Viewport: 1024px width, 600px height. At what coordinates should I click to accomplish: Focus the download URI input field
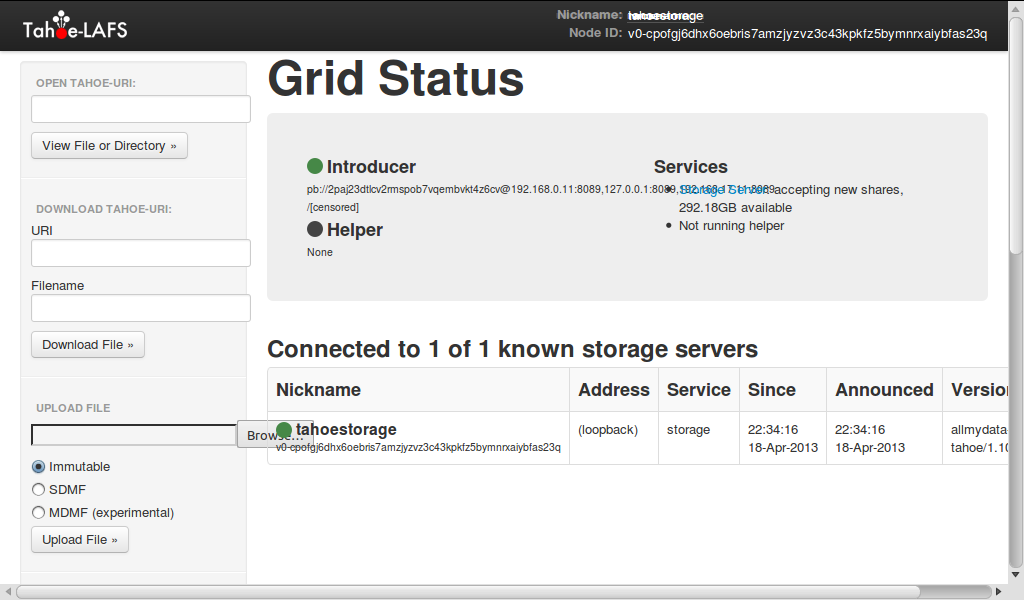coord(141,253)
